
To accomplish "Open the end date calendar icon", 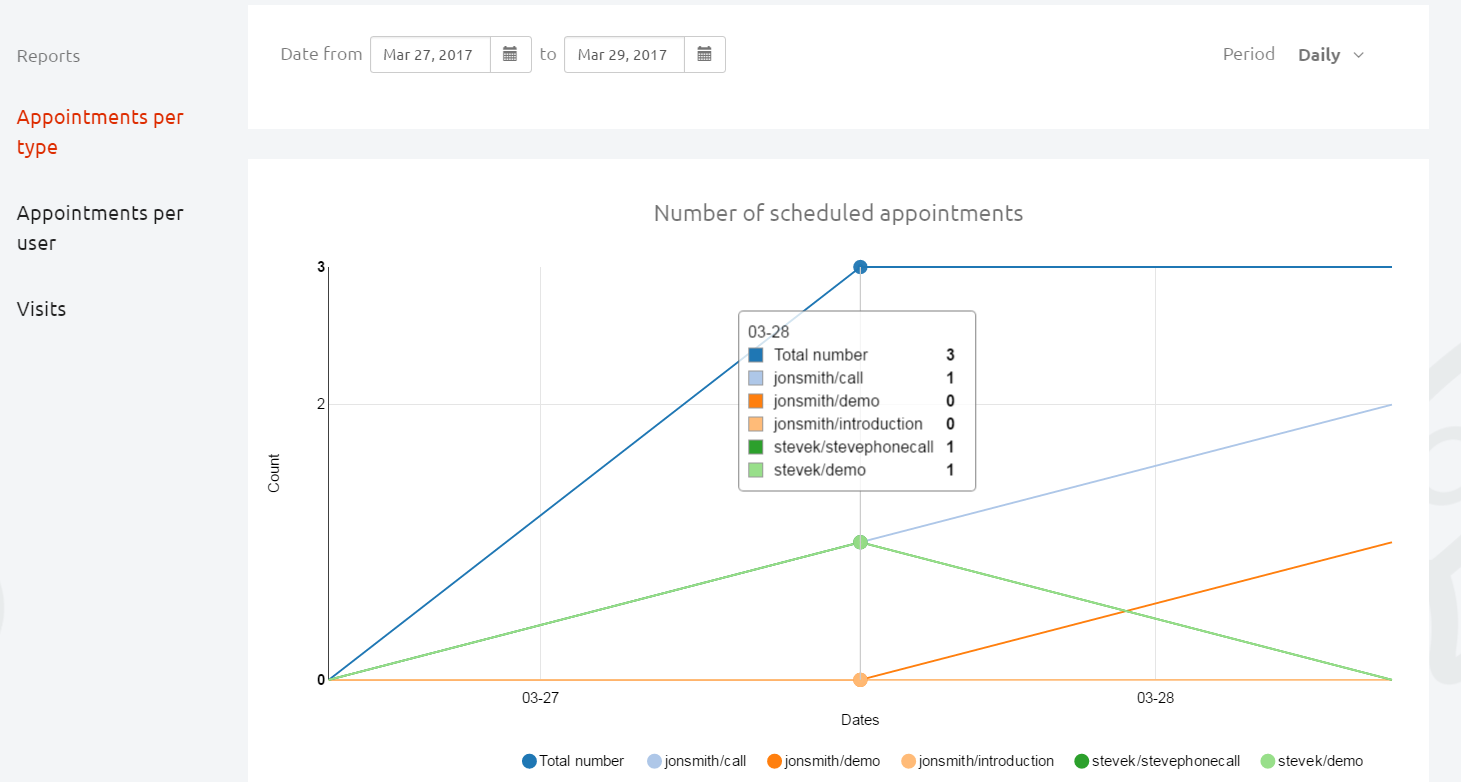I will 704,55.
